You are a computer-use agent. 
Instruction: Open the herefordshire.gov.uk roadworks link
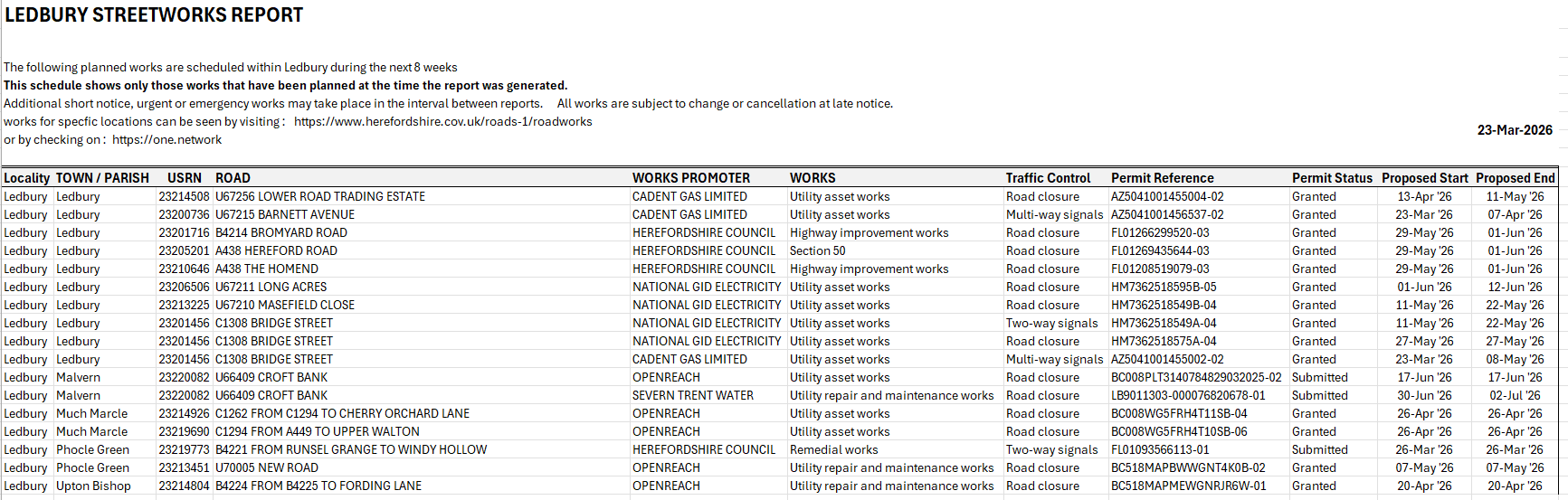click(x=442, y=122)
